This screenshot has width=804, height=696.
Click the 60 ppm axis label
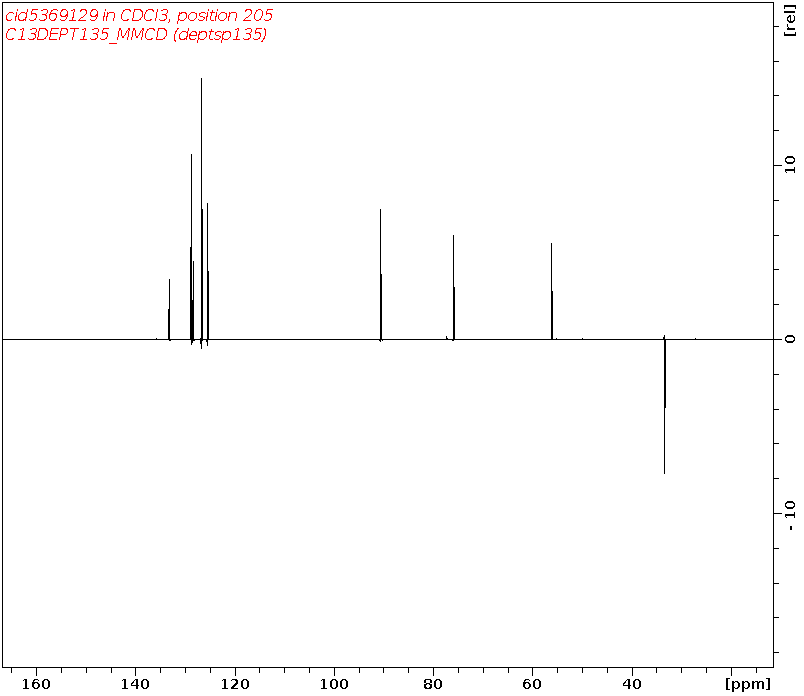point(533,684)
